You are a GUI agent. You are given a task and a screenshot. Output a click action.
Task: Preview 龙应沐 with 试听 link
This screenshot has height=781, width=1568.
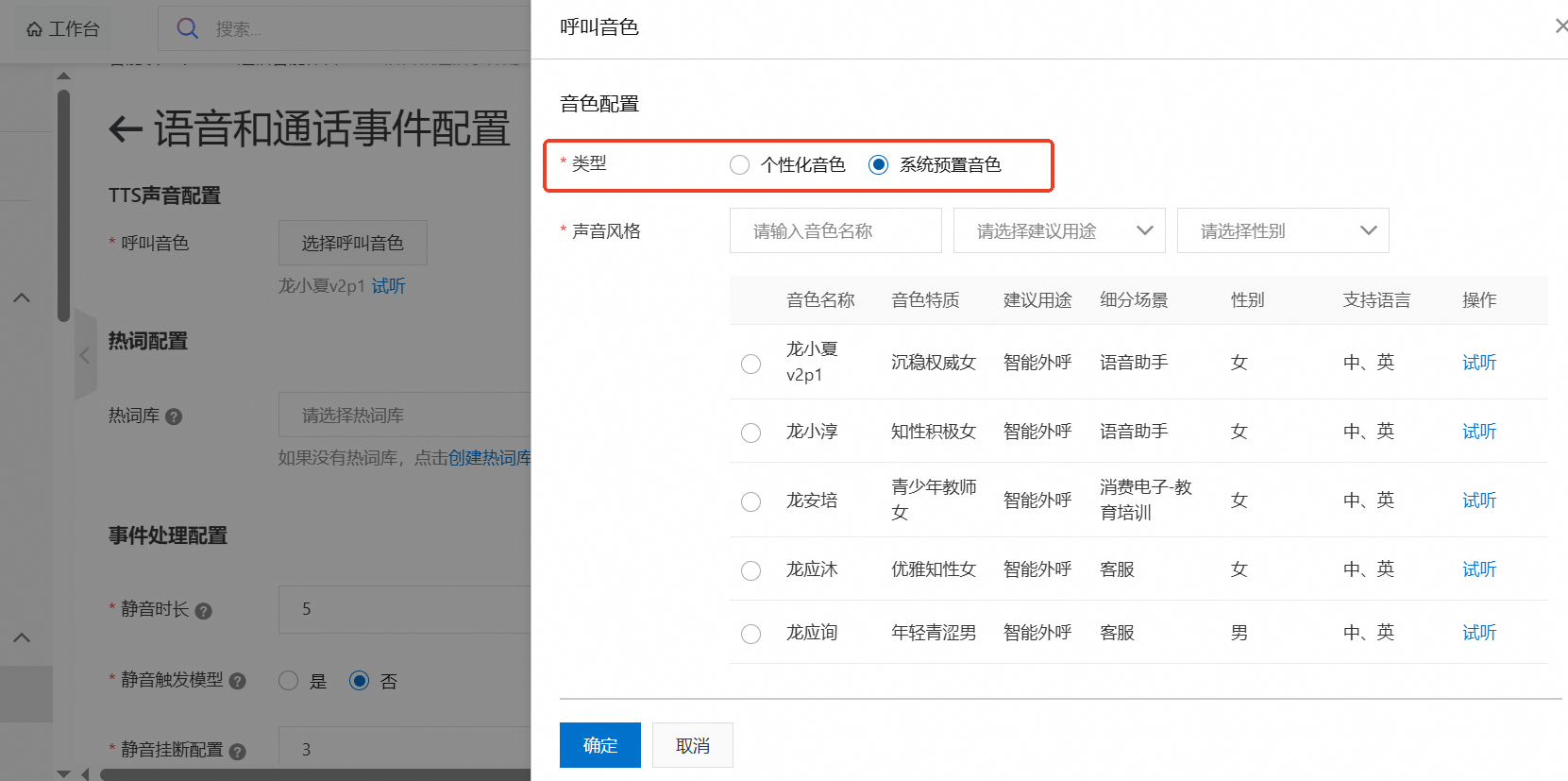coord(1479,569)
